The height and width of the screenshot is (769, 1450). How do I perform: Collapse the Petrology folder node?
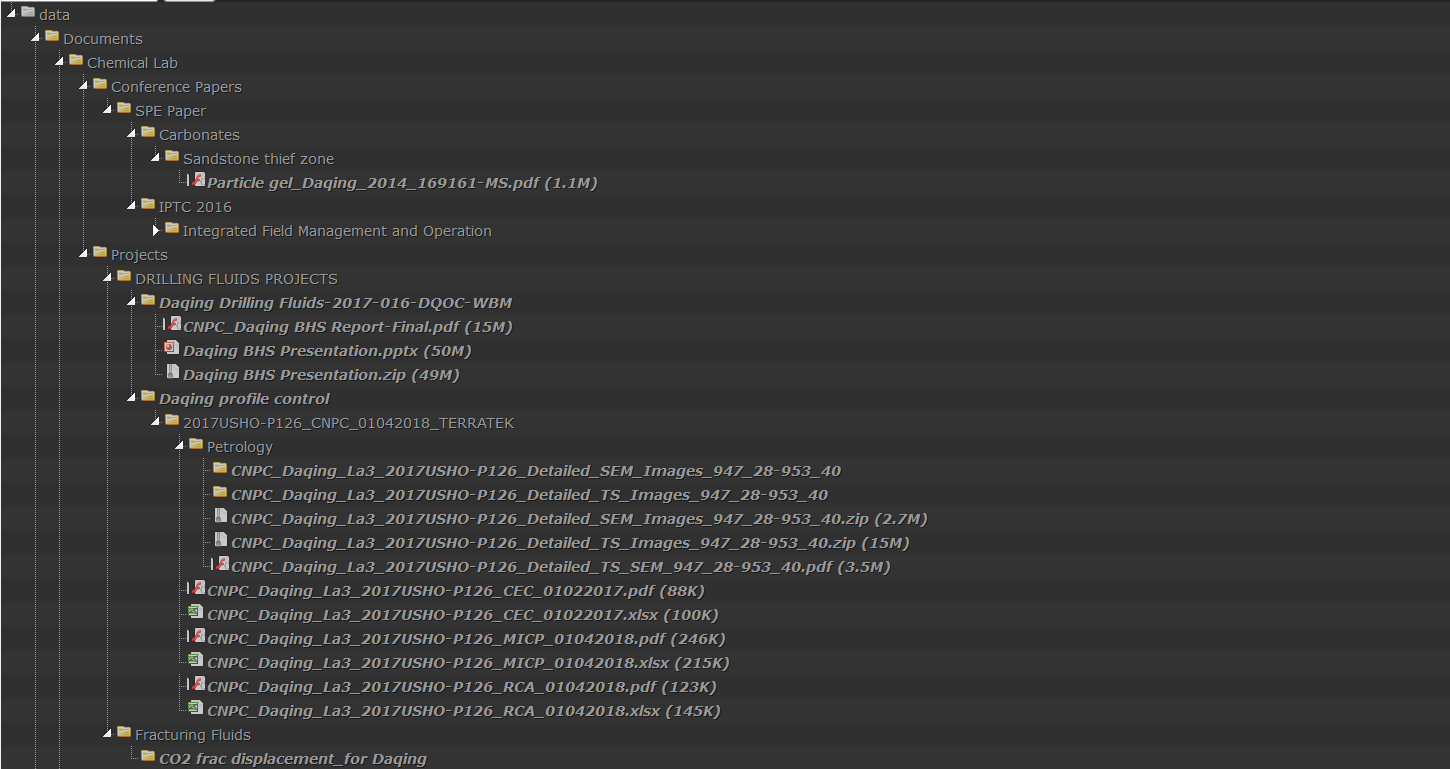[x=179, y=446]
